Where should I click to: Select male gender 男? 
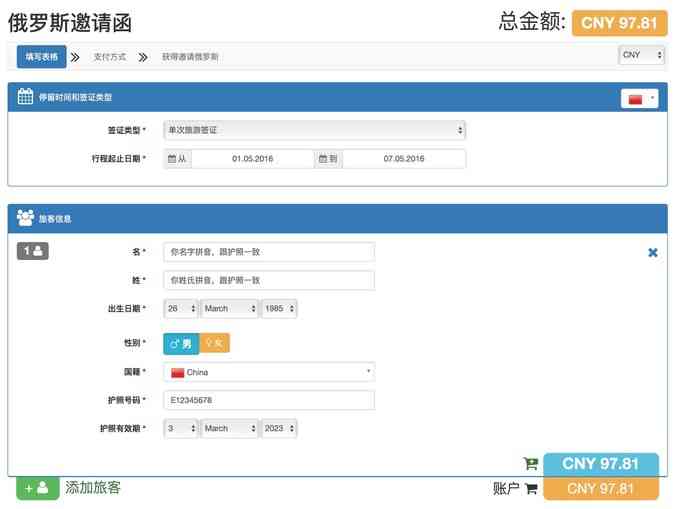[x=180, y=344]
